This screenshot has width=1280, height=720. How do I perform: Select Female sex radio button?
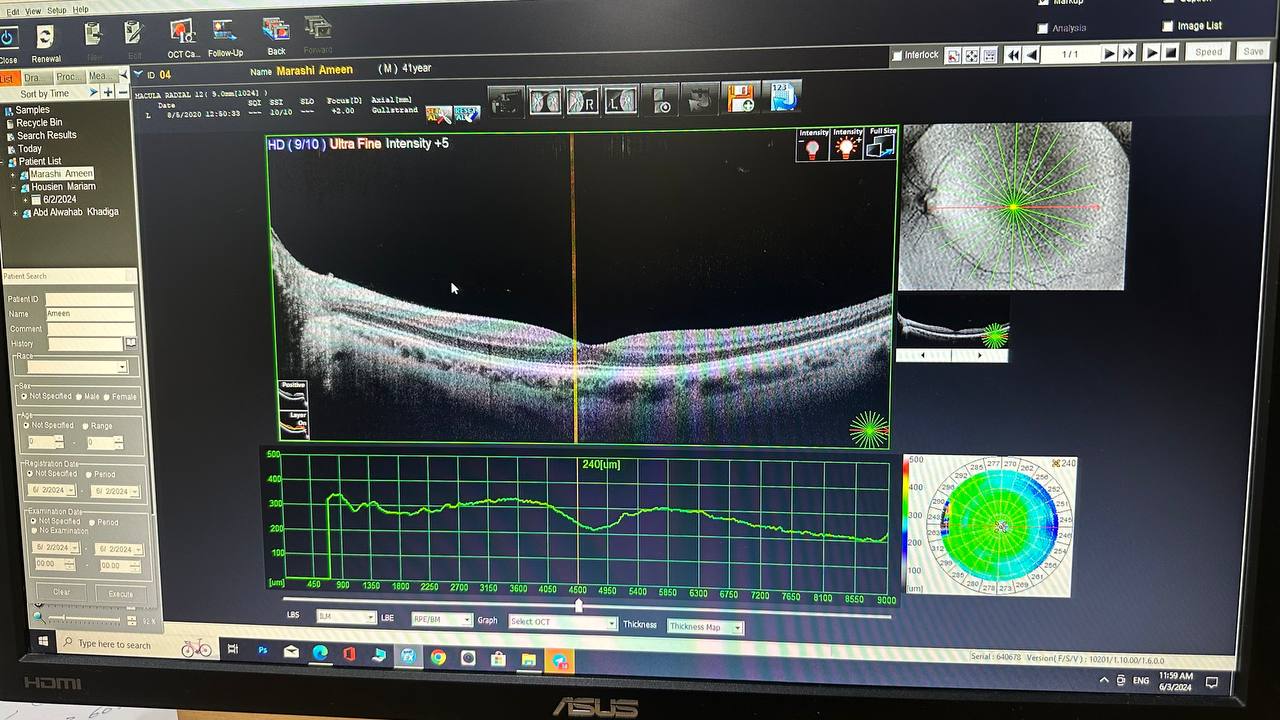coord(107,397)
